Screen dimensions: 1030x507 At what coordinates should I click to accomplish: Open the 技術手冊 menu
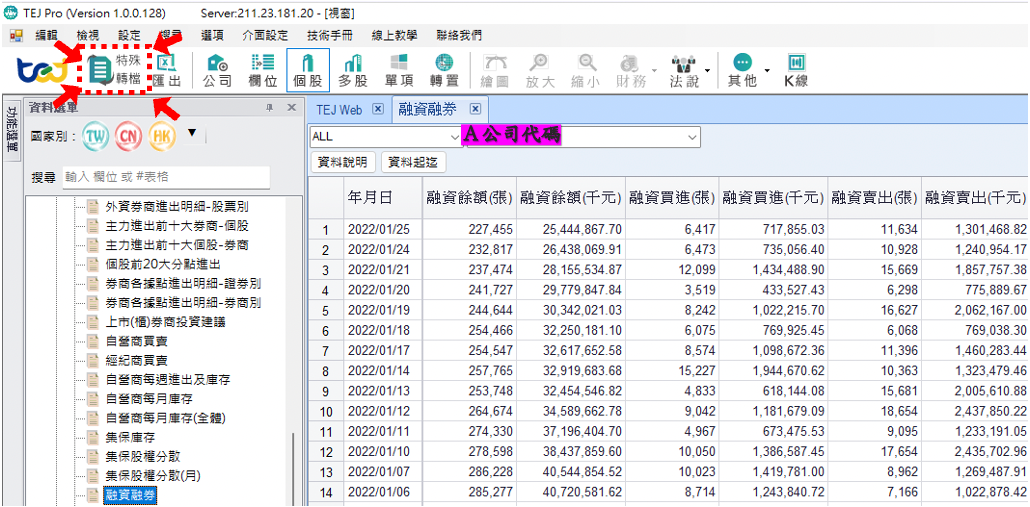pyautogui.click(x=329, y=35)
